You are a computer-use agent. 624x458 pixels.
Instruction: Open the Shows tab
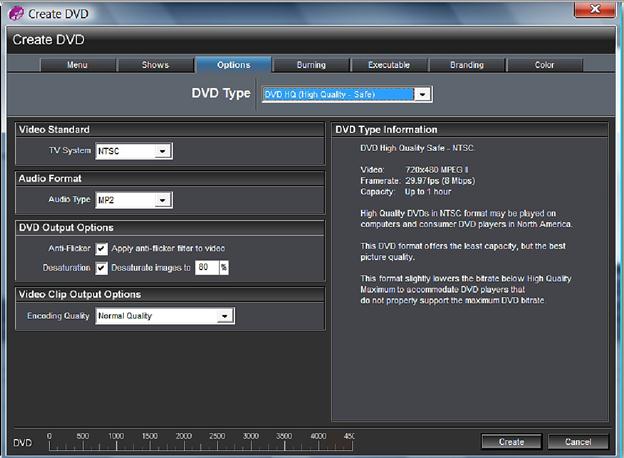155,65
